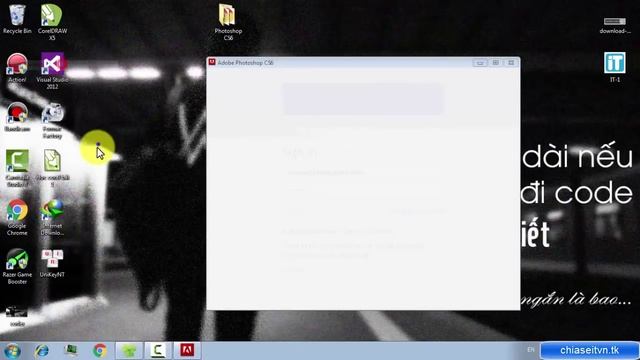Viewport: 640px width, 360px height.
Task: Open the Windows Start menu
Action: pos(12,351)
